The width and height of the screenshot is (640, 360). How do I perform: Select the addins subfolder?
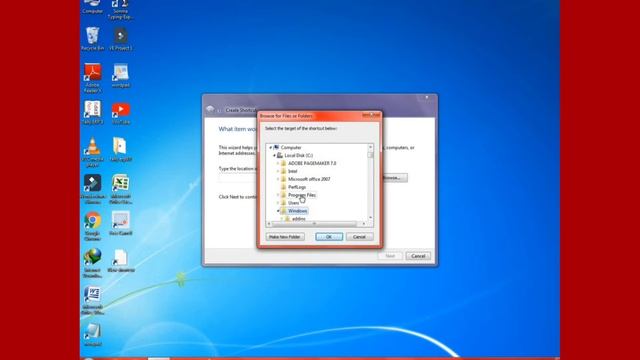point(299,219)
